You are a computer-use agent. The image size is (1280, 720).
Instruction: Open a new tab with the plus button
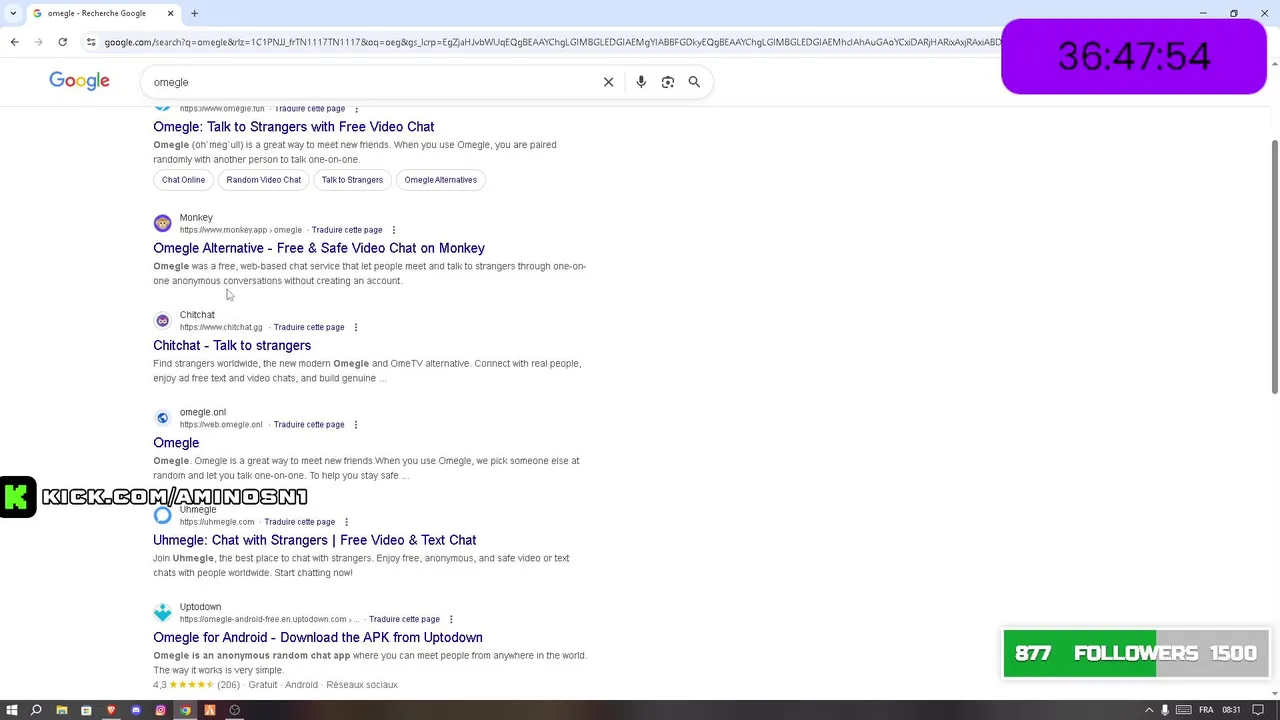pyautogui.click(x=194, y=13)
